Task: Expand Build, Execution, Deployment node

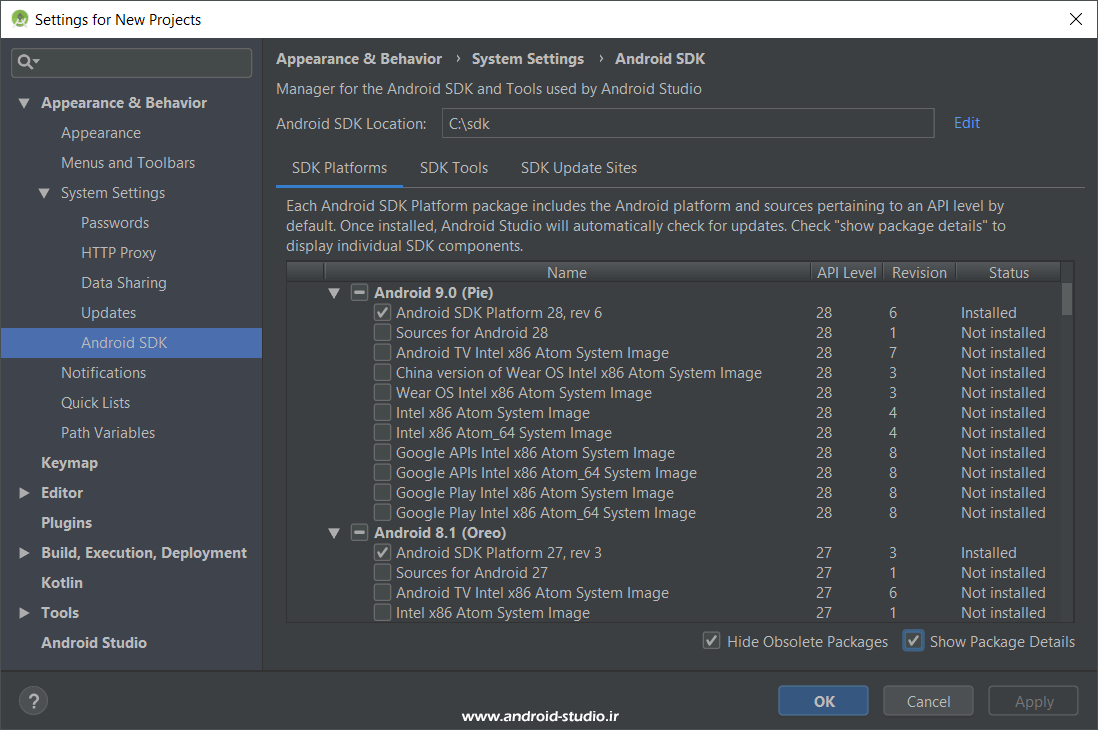Action: 24,553
